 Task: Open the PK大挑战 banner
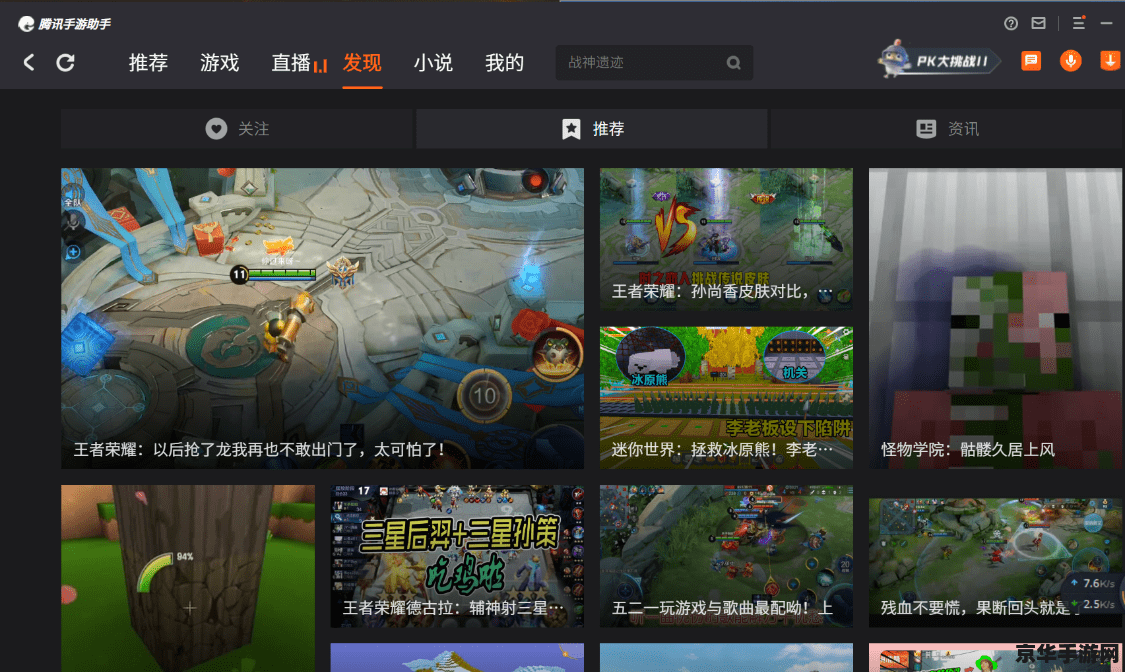[x=938, y=61]
